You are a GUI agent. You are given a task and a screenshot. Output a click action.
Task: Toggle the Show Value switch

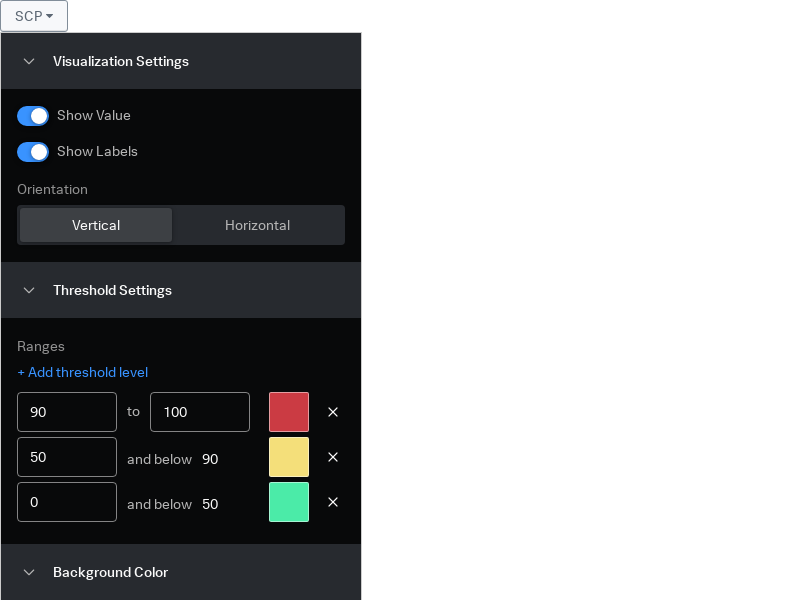[33, 116]
